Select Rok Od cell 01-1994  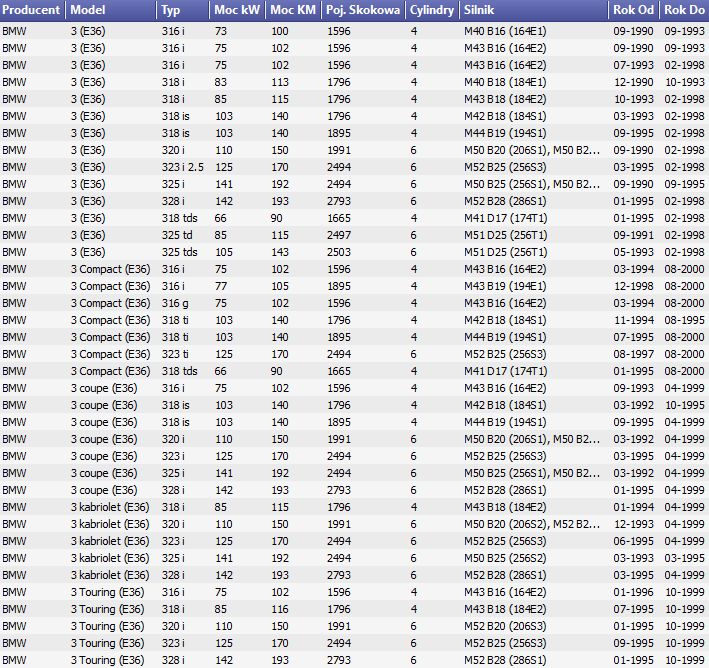tap(633, 507)
